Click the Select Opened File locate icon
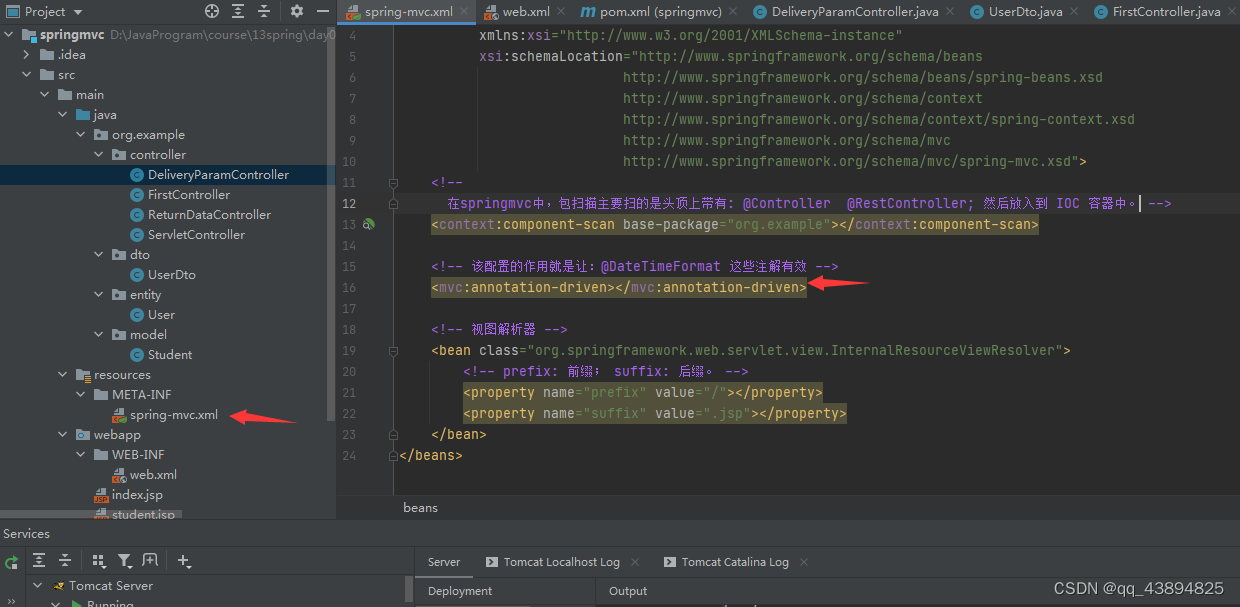The height and width of the screenshot is (607, 1240). click(x=212, y=11)
